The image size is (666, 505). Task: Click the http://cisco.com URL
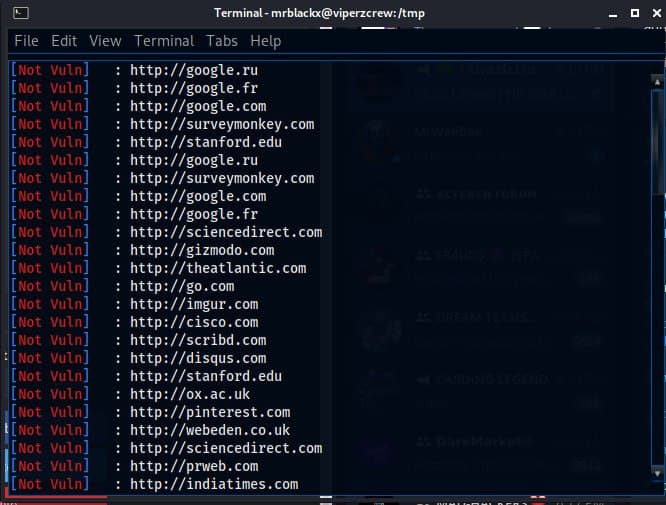[193, 322]
